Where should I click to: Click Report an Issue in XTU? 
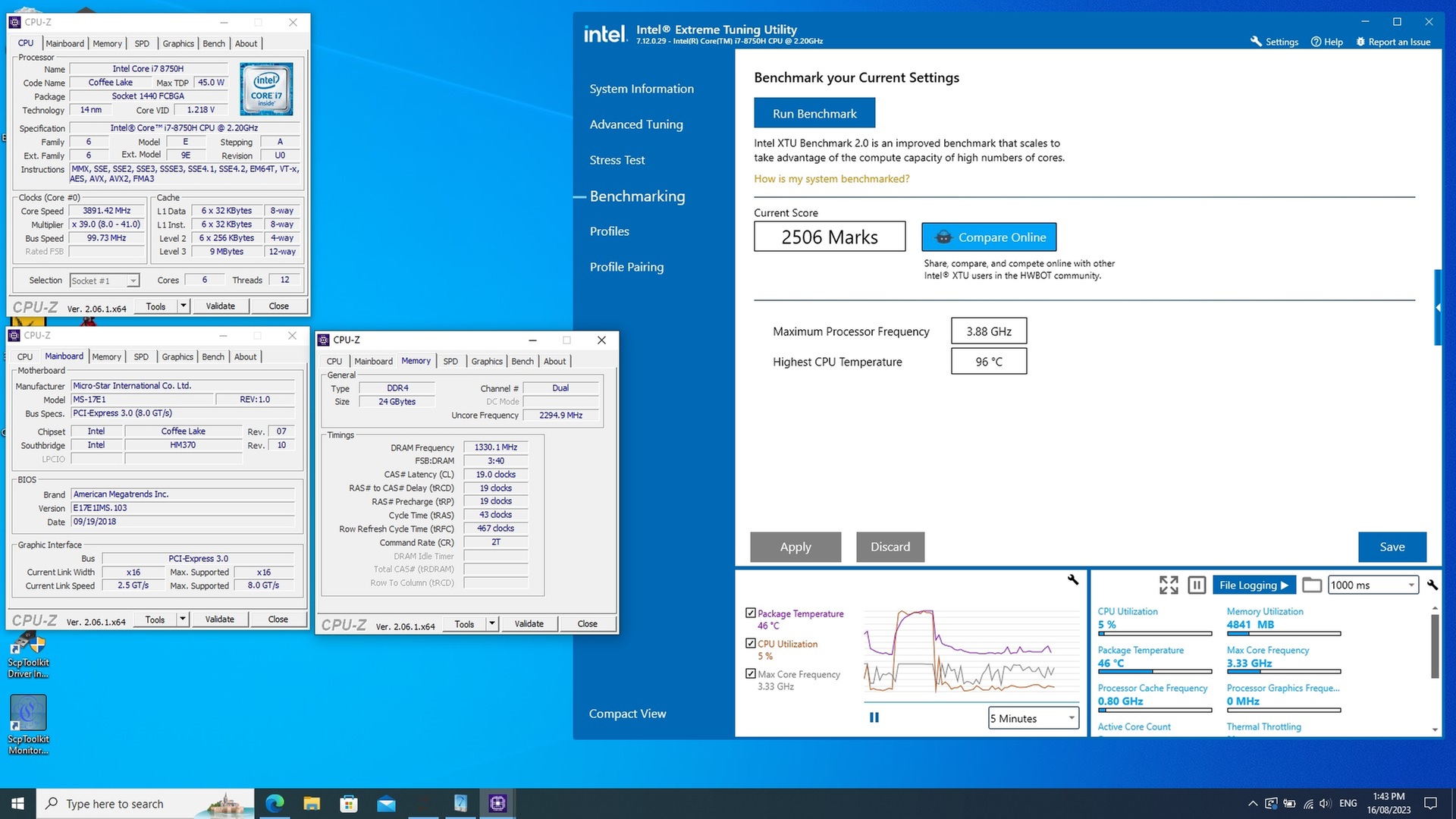click(x=1393, y=42)
